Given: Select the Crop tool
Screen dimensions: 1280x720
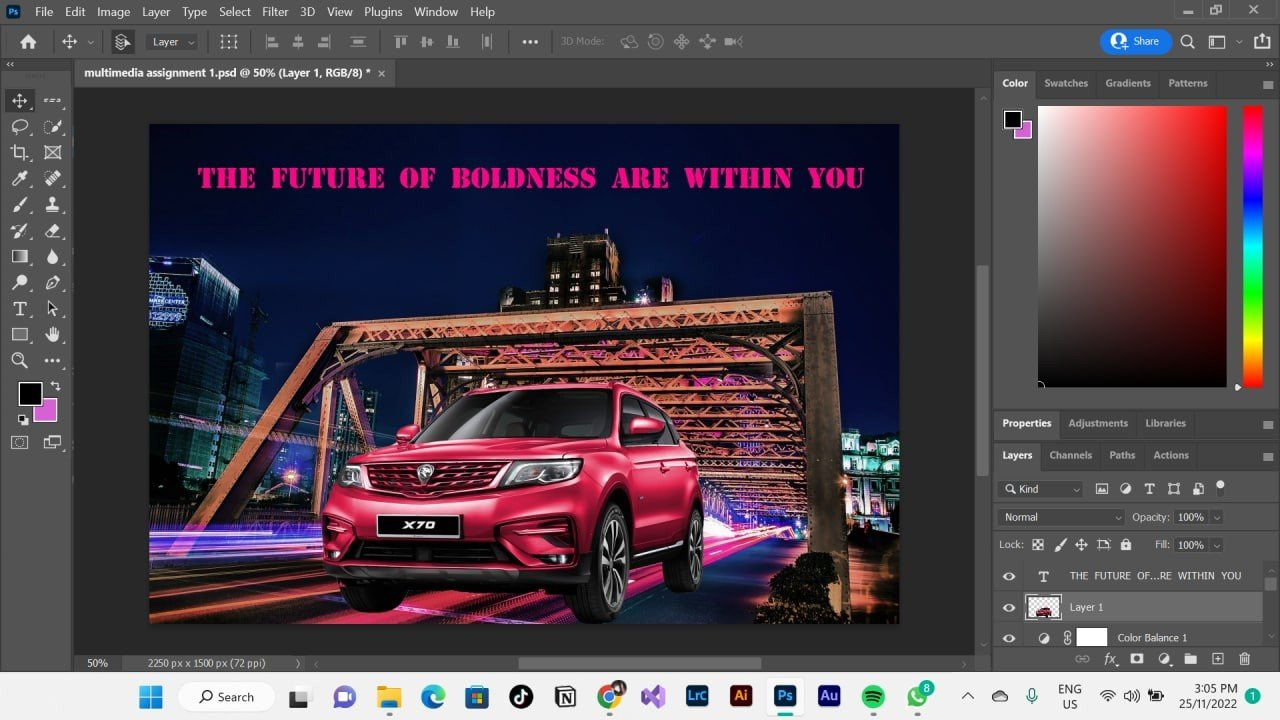Looking at the screenshot, I should (x=19, y=153).
